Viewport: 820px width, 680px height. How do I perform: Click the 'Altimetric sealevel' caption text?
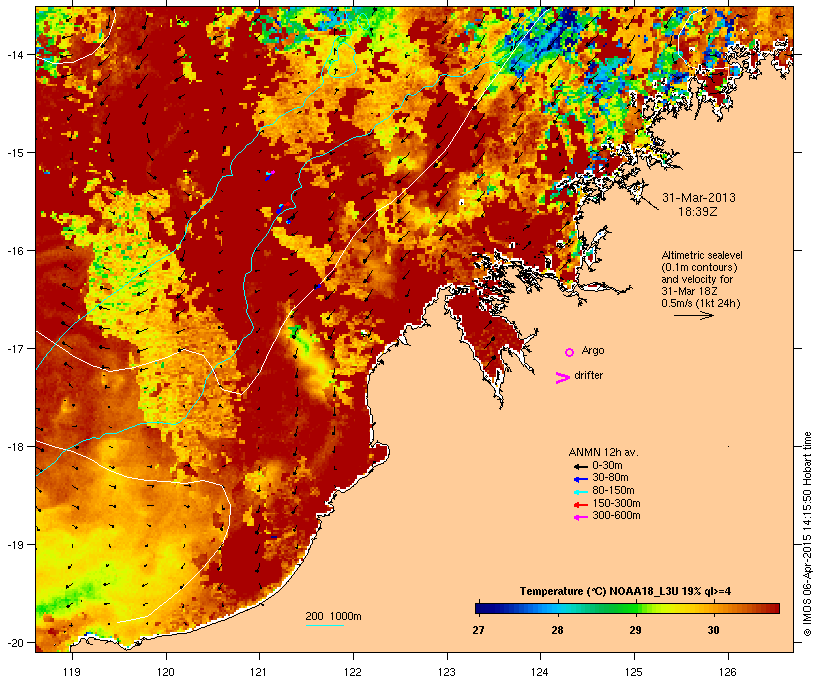pos(702,255)
